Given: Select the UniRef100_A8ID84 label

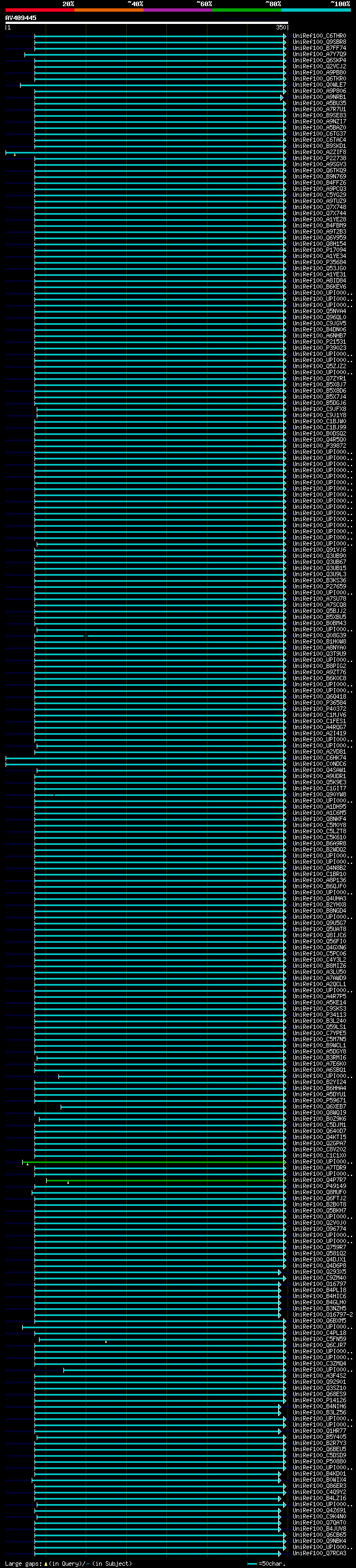Looking at the screenshot, I should click(x=319, y=280).
